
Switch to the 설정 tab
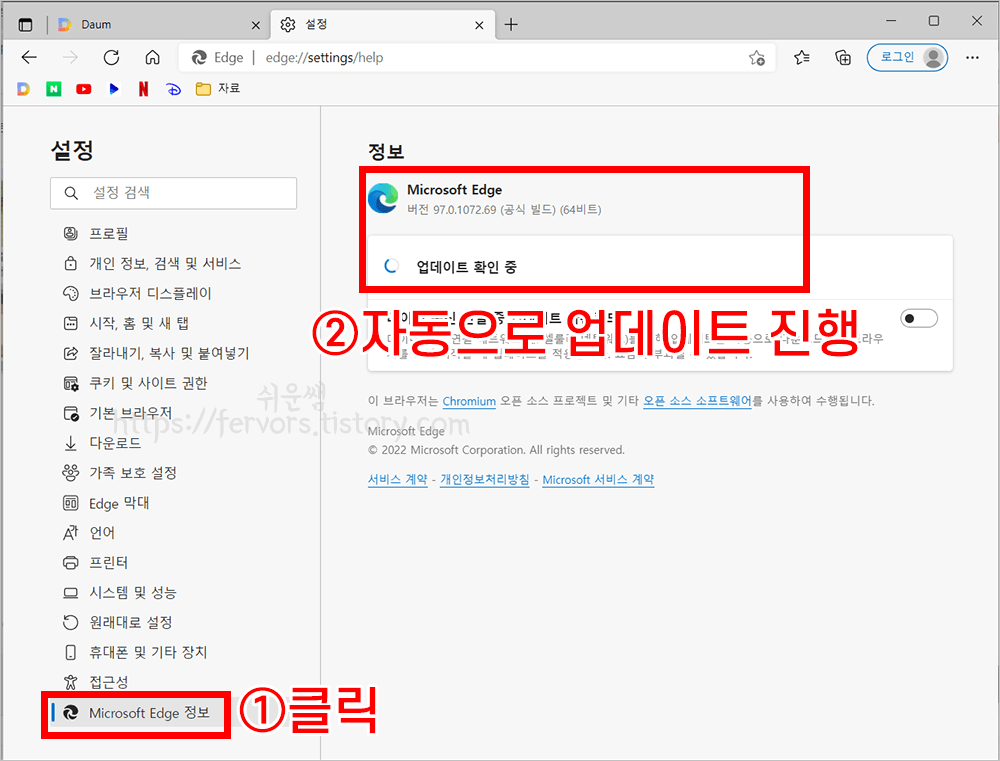point(383,25)
